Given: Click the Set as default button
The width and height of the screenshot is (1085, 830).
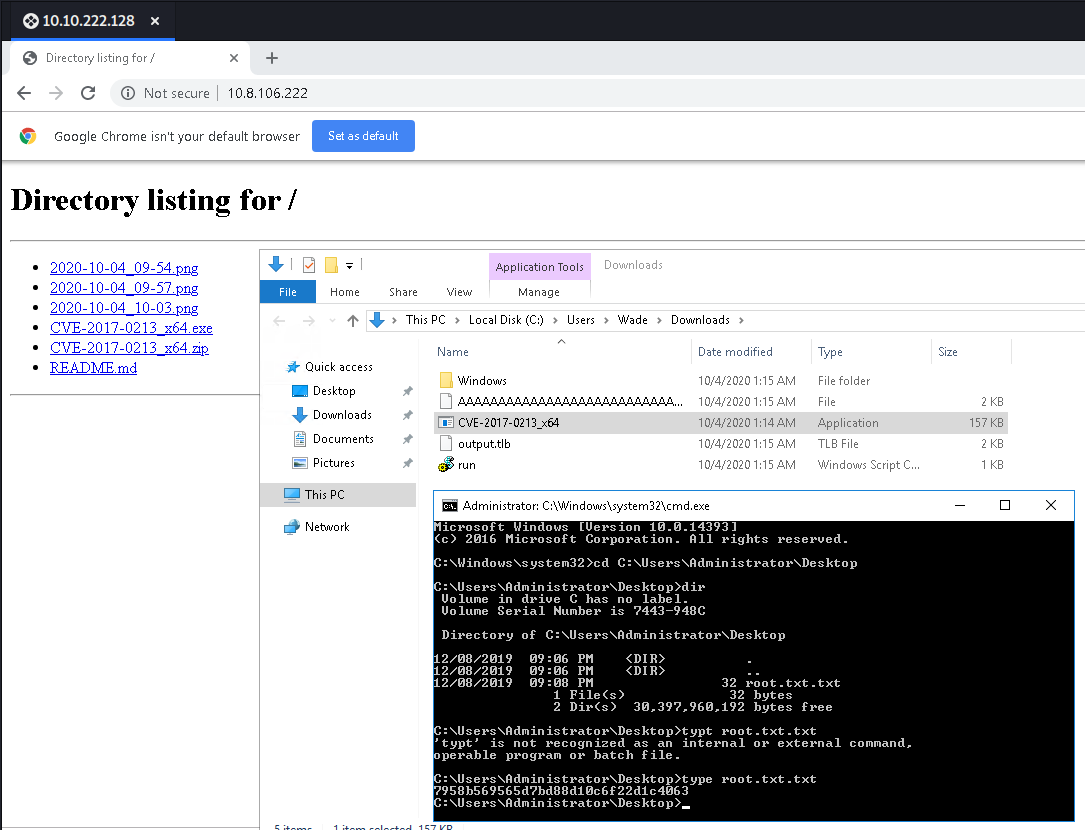Looking at the screenshot, I should pyautogui.click(x=363, y=136).
